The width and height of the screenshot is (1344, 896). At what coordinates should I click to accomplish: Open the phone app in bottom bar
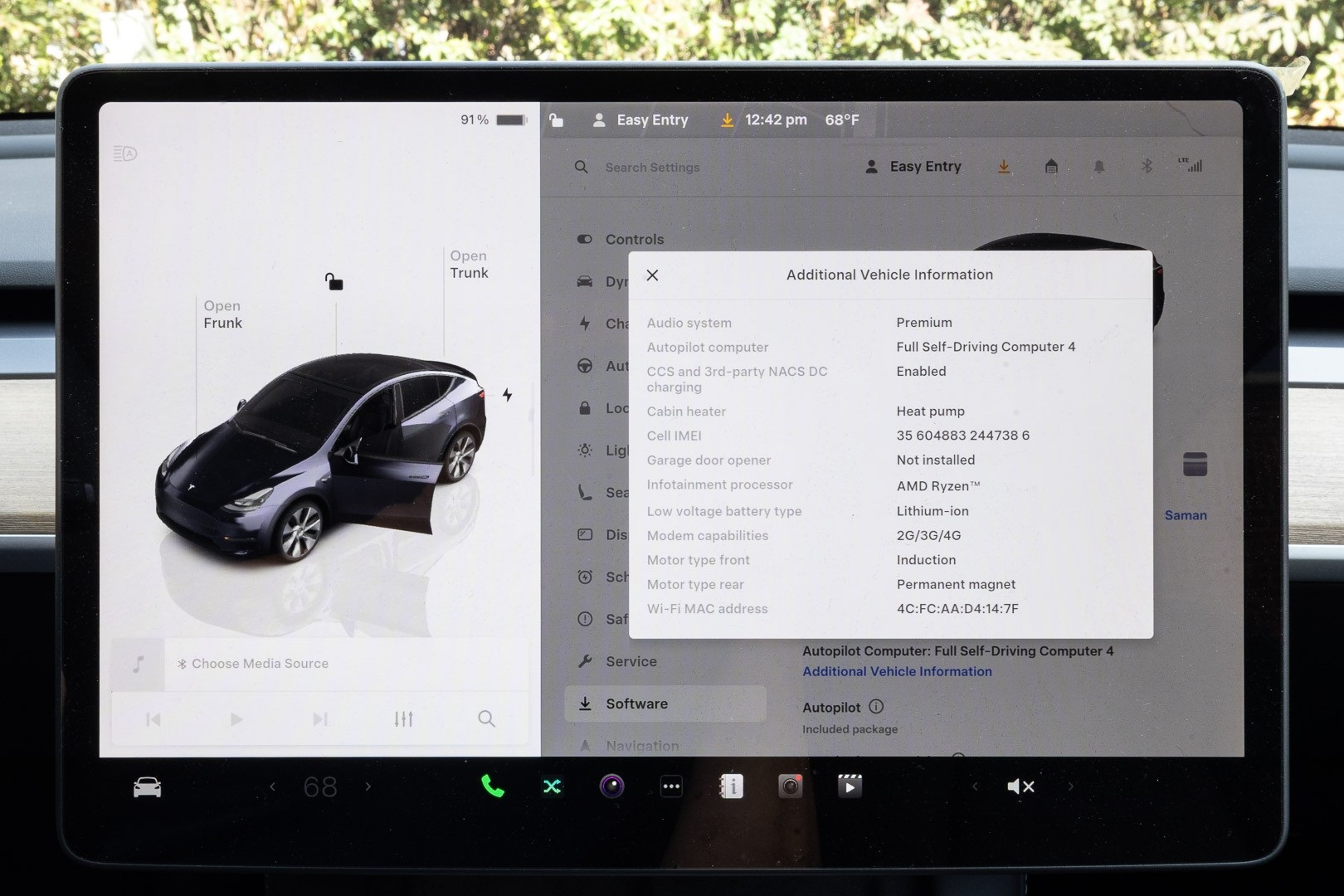point(492,786)
